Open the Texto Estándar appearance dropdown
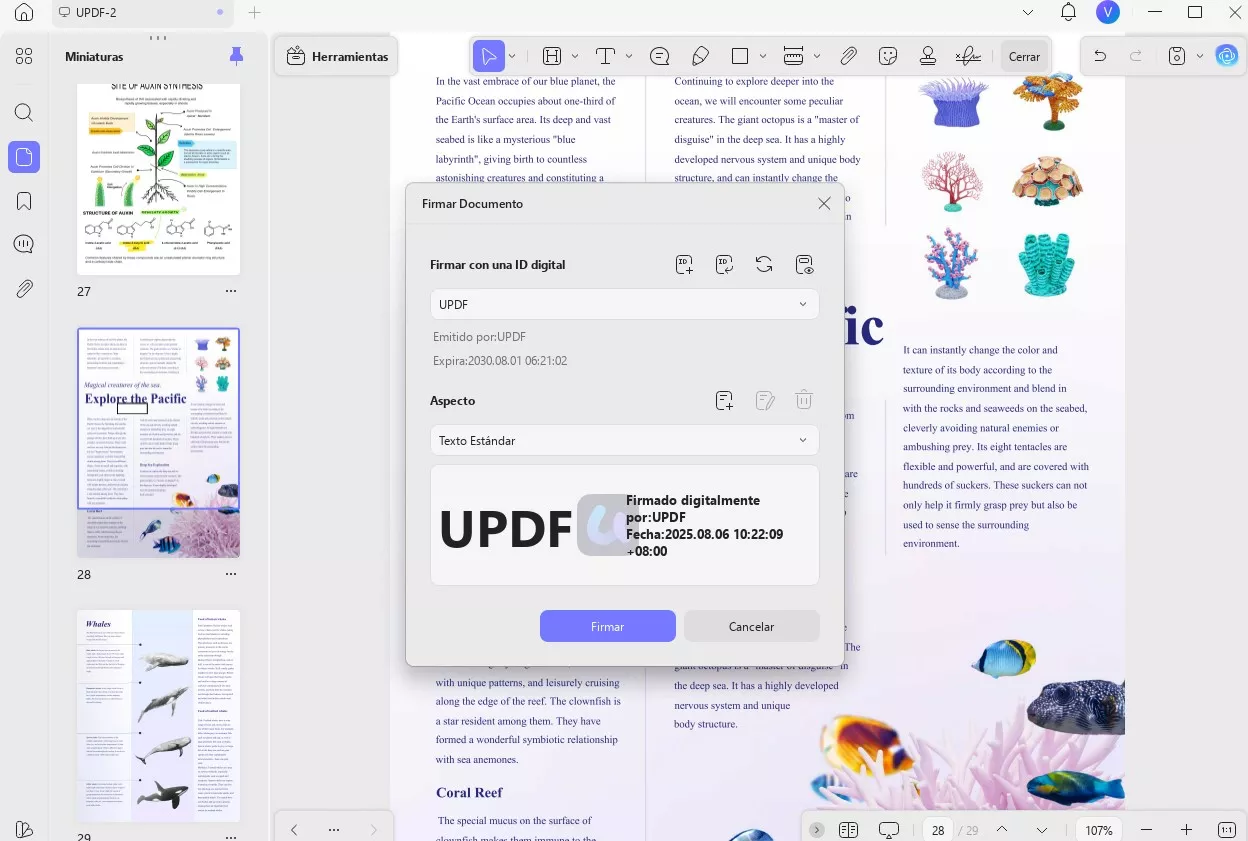Screen dimensions: 1248x841 (x=624, y=440)
